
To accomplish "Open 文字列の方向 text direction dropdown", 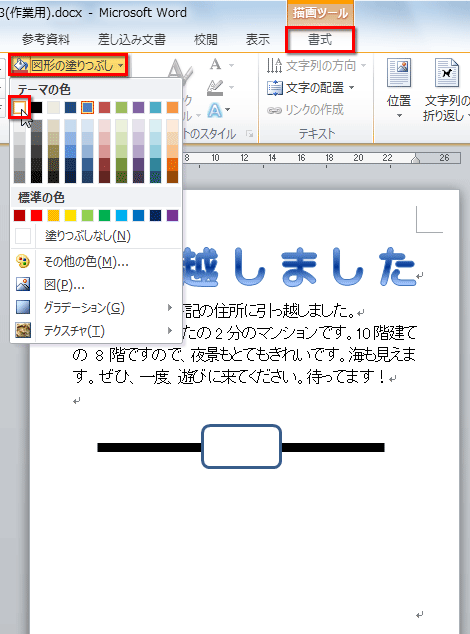I will pyautogui.click(x=316, y=66).
